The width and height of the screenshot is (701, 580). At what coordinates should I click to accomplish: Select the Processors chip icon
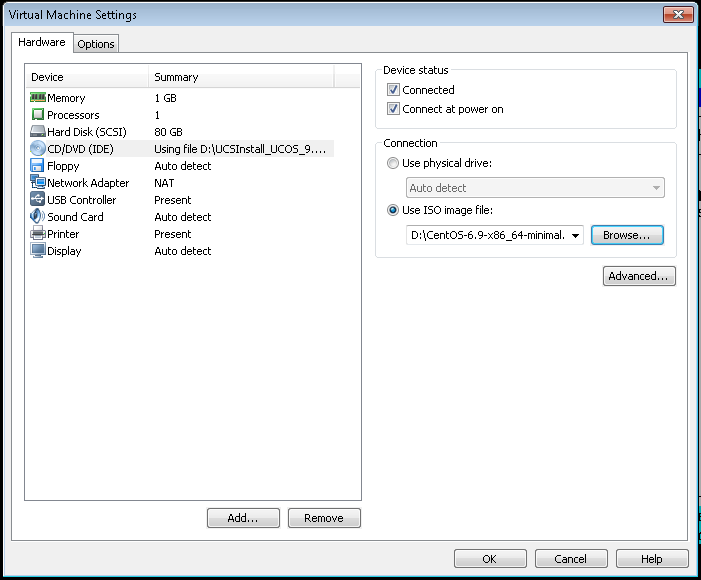[38, 114]
